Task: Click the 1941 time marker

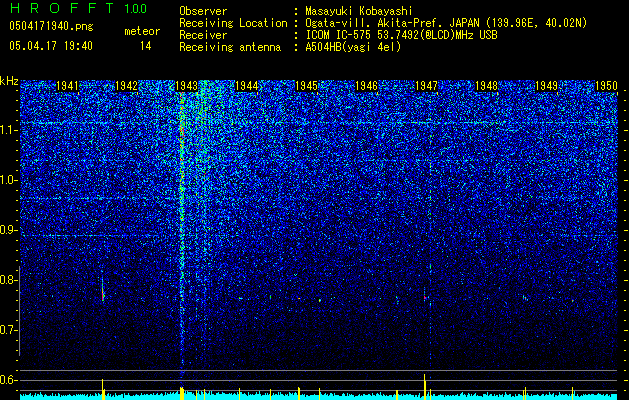Action: point(67,86)
